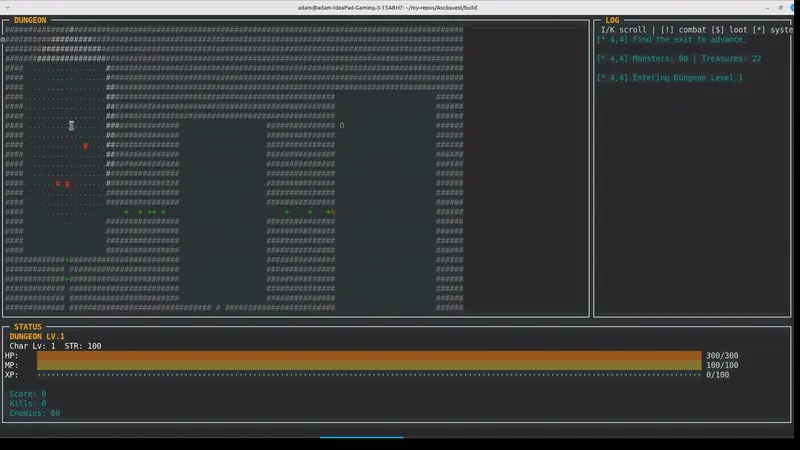
Task: Click the [$] loot filter label
Action: click(729, 30)
